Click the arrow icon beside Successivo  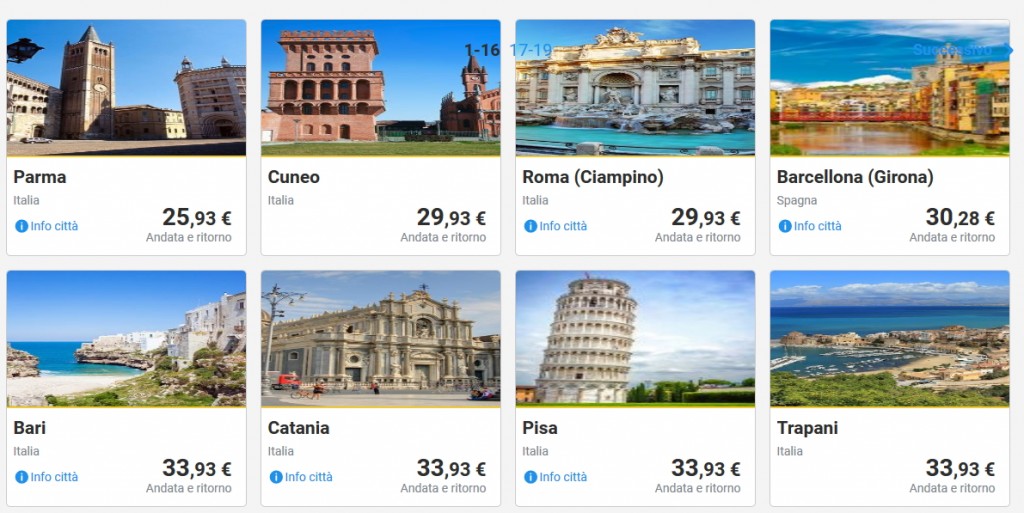point(1008,50)
